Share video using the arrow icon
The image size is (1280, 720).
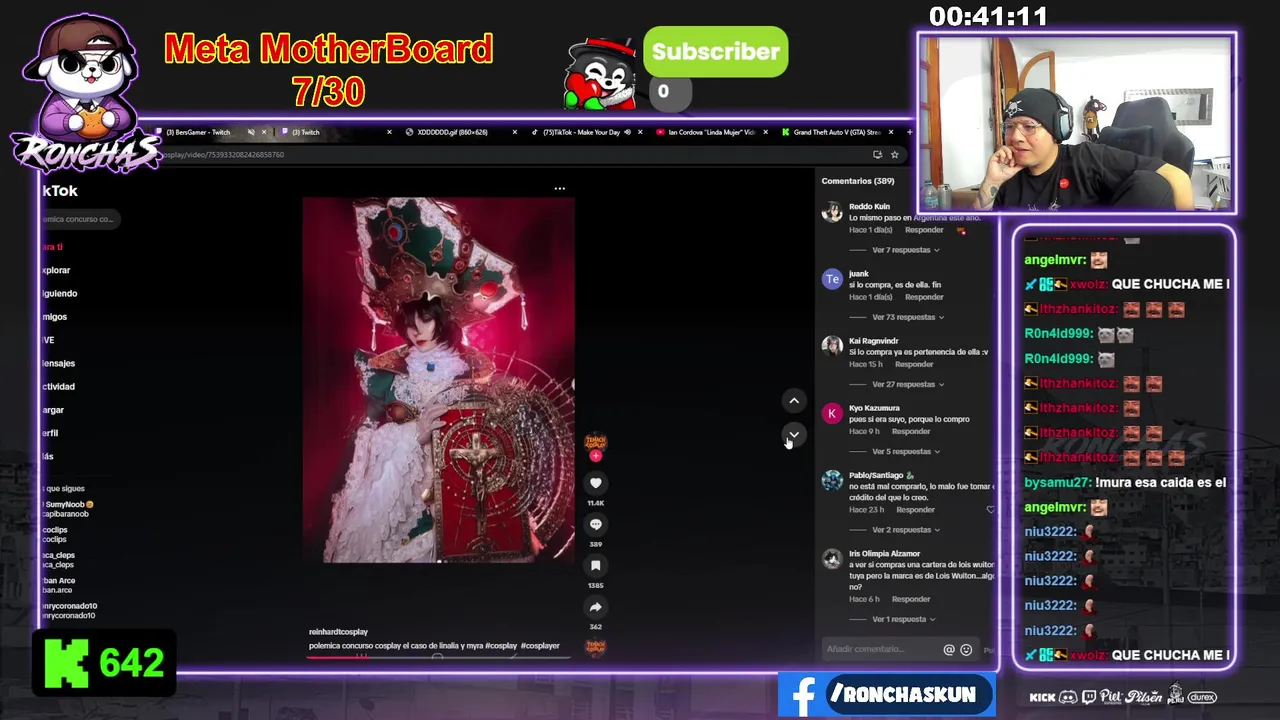coord(595,607)
